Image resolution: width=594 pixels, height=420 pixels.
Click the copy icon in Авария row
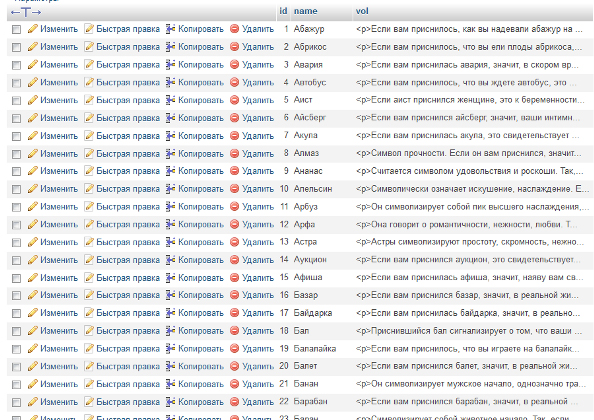point(170,64)
